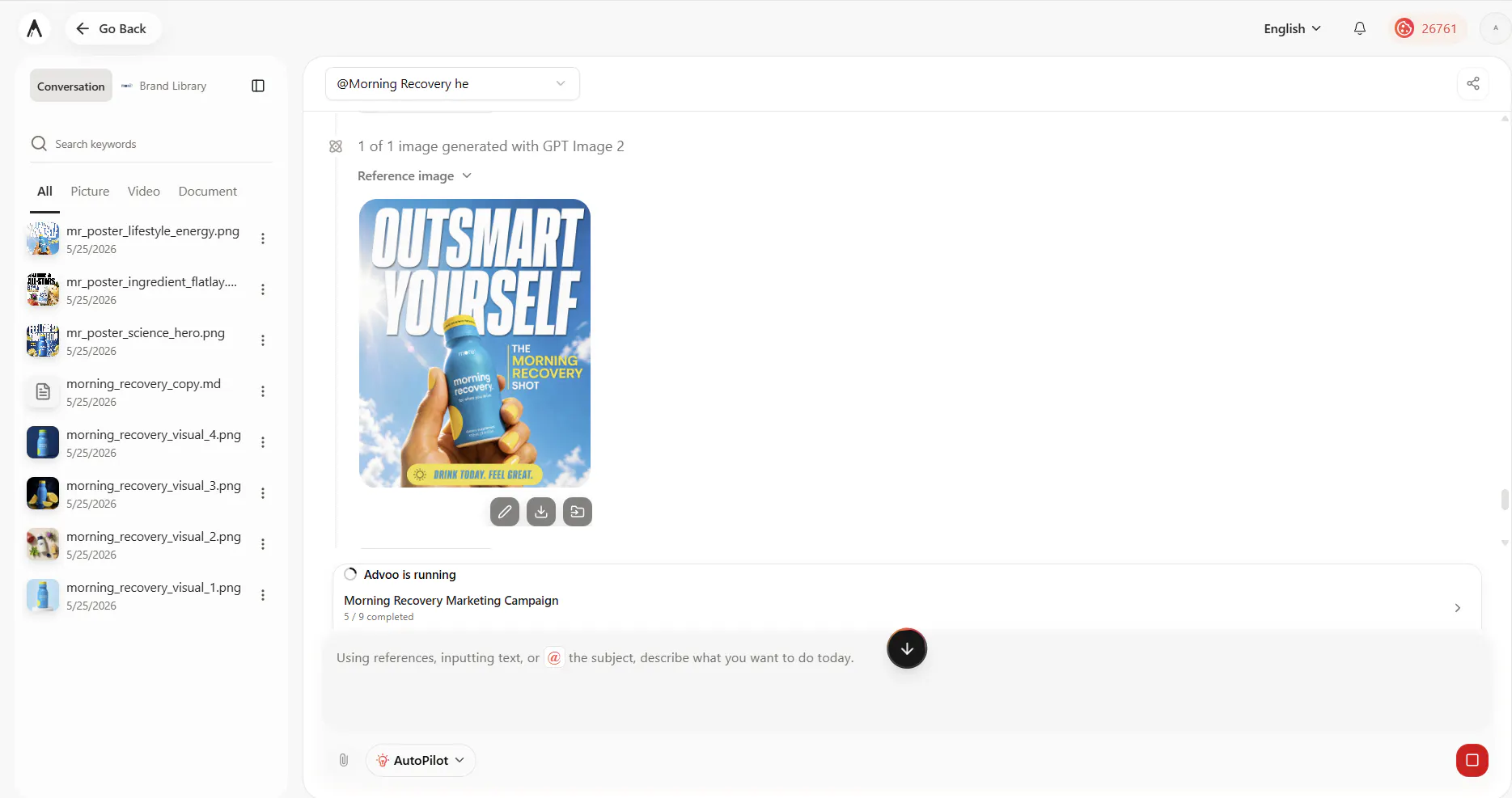Open the user avatar menu

pyautogui.click(x=1495, y=28)
